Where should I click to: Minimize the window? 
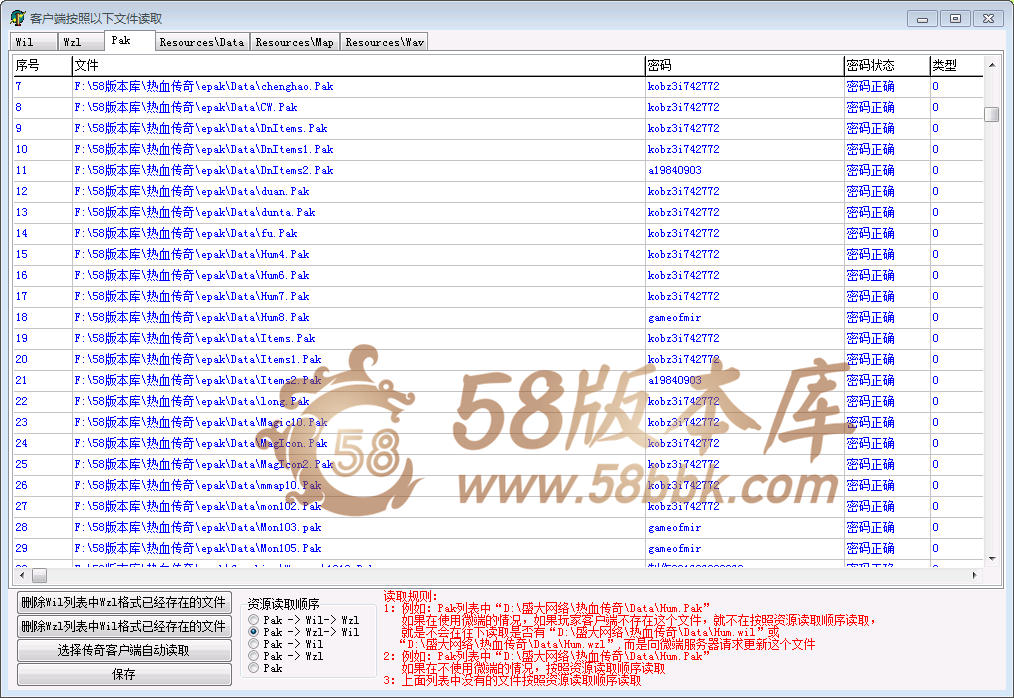pyautogui.click(x=922, y=19)
